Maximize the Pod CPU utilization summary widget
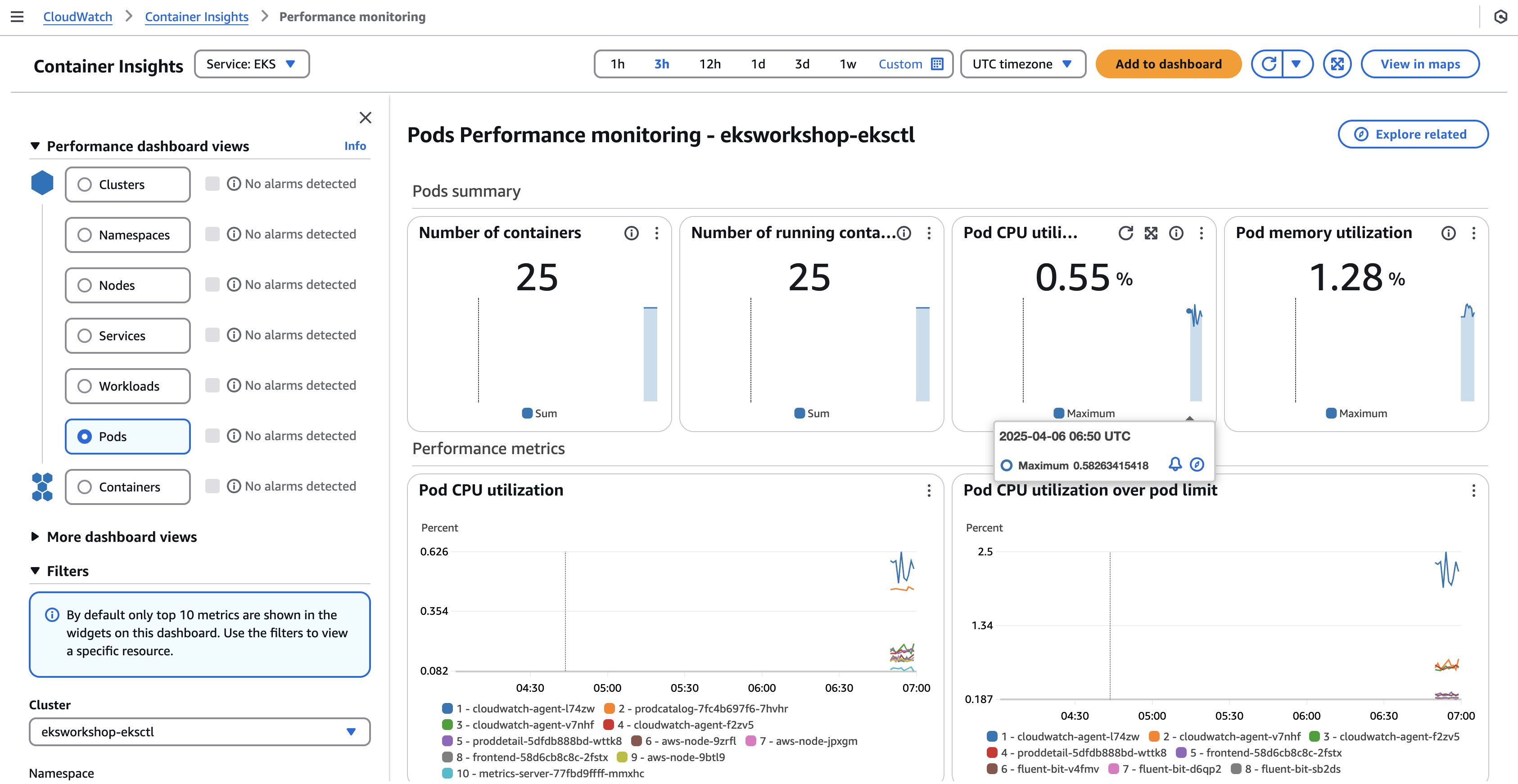Screen dimensions: 1518x784 pos(1151,233)
